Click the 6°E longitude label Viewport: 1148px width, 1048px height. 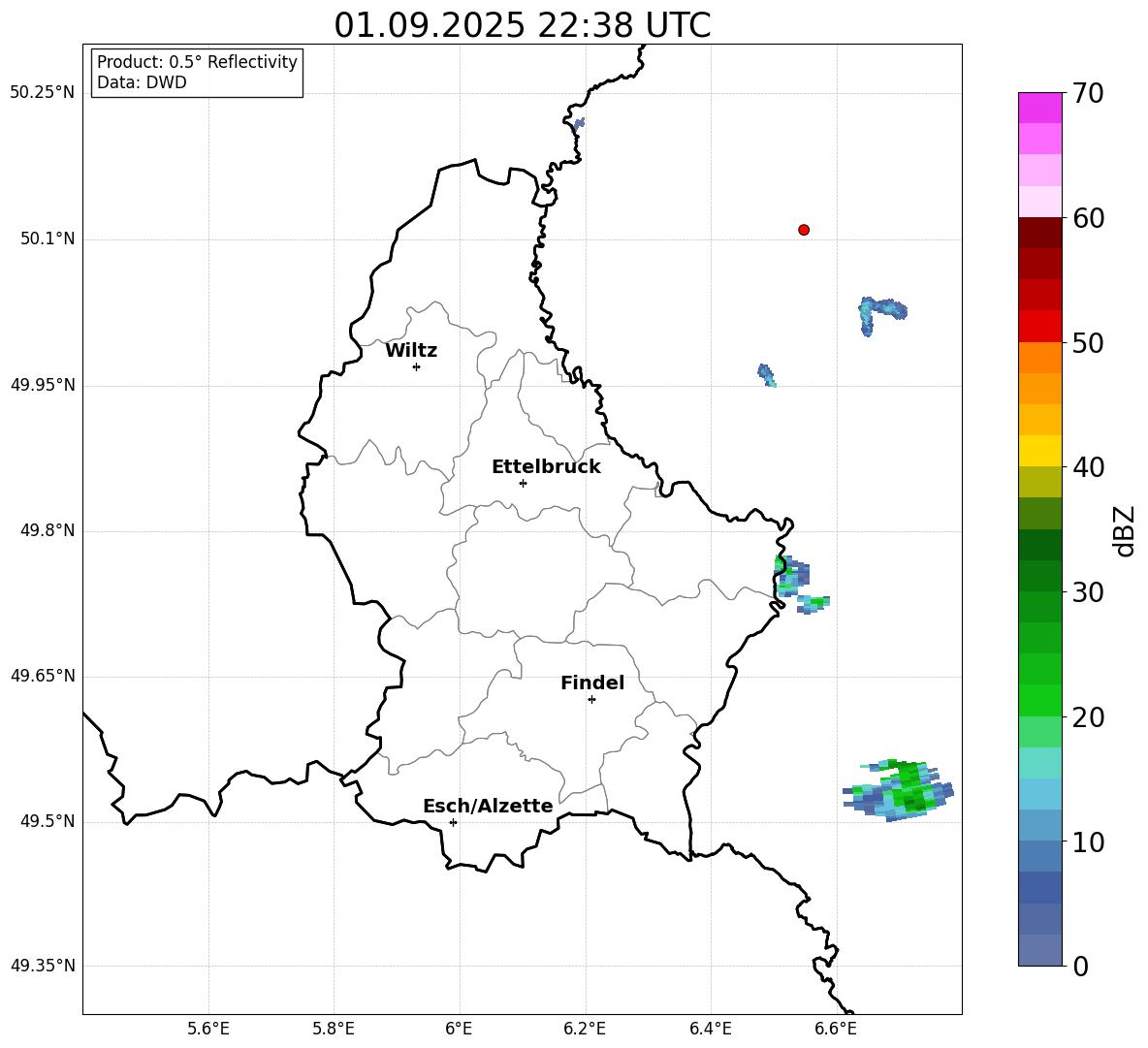click(459, 1029)
